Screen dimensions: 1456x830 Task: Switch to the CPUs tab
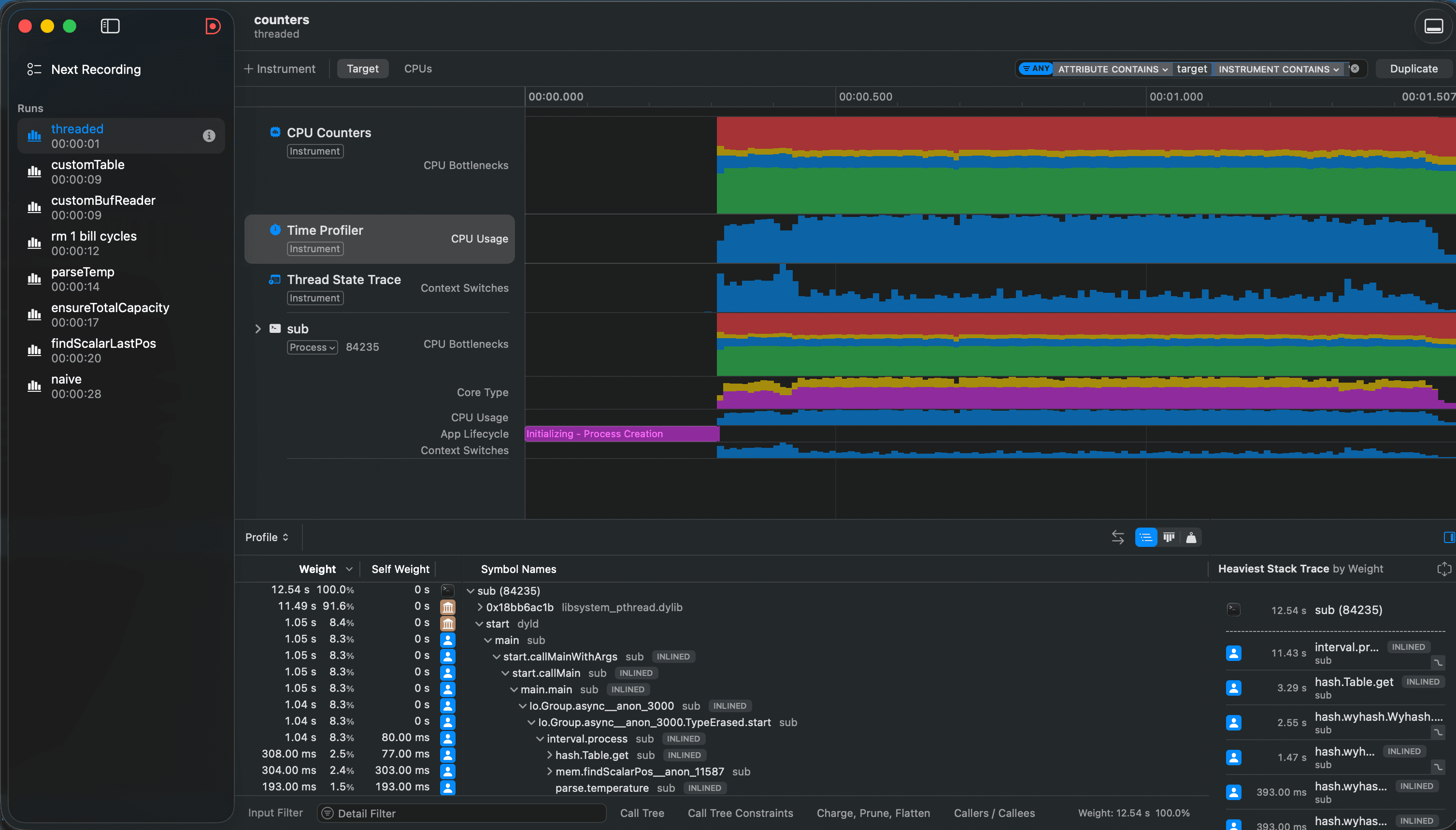point(418,69)
